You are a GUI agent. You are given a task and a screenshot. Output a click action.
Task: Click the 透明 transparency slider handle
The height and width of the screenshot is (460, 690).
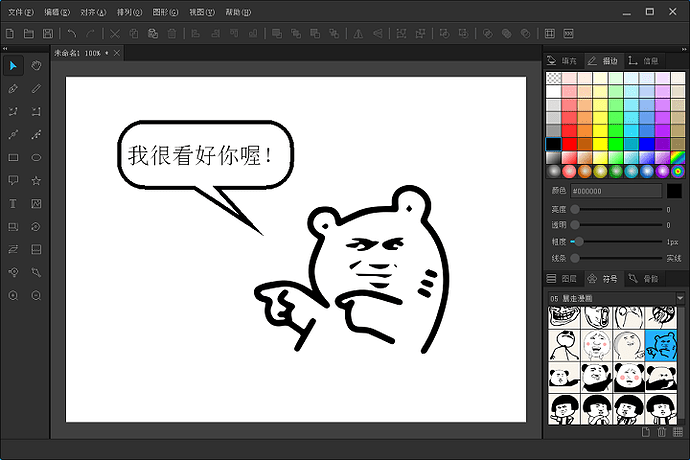click(575, 225)
